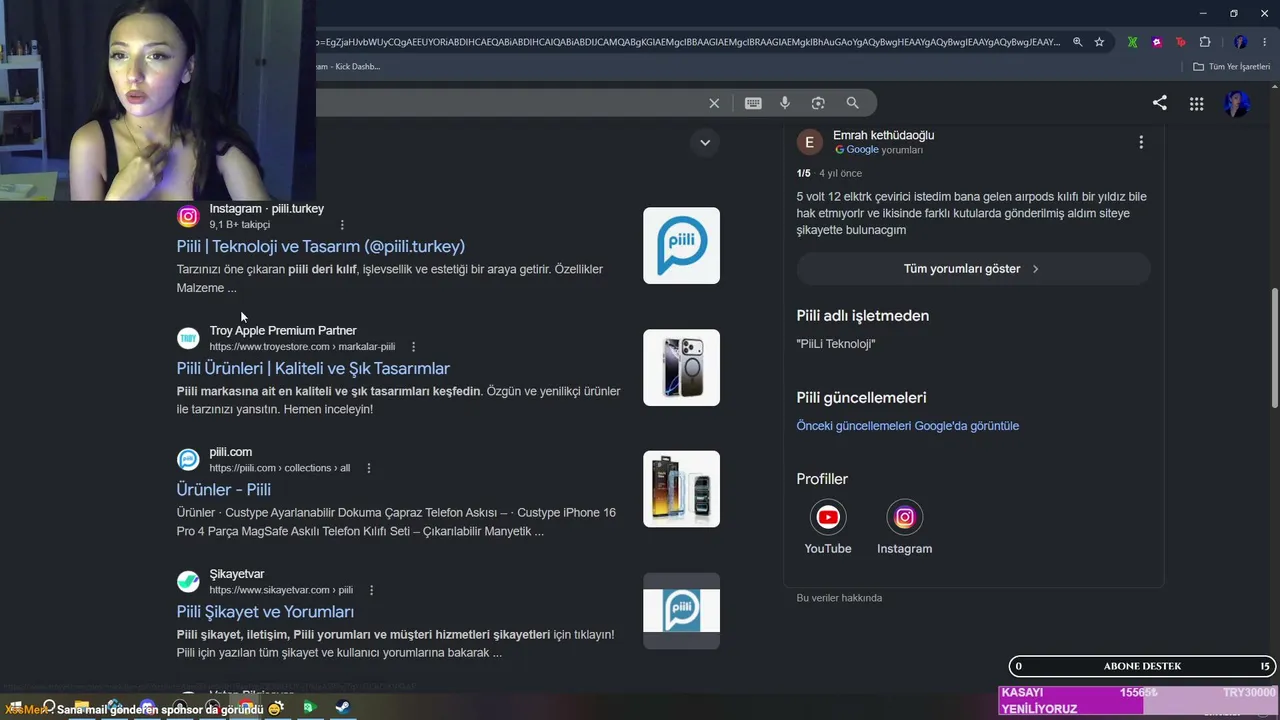1280x720 pixels.
Task: Search by image with the Lens icon
Action: (818, 103)
